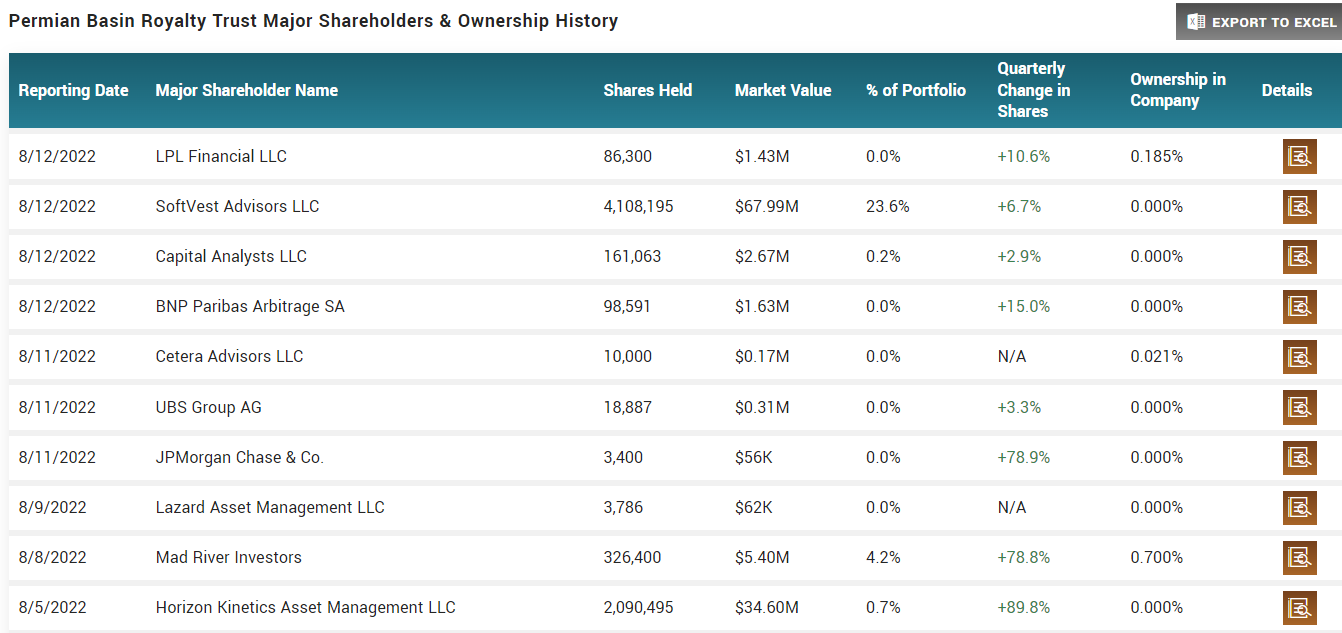
Task: Click the $67.99M market value cell
Action: (767, 206)
